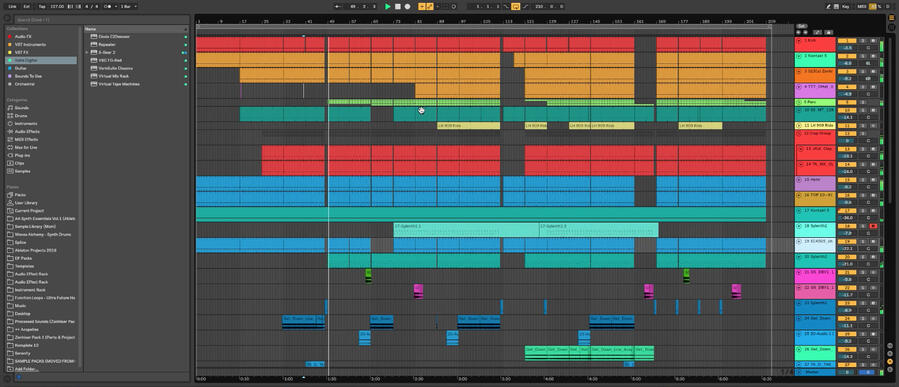Open the Templates folder
899x387 pixels.
[24, 266]
